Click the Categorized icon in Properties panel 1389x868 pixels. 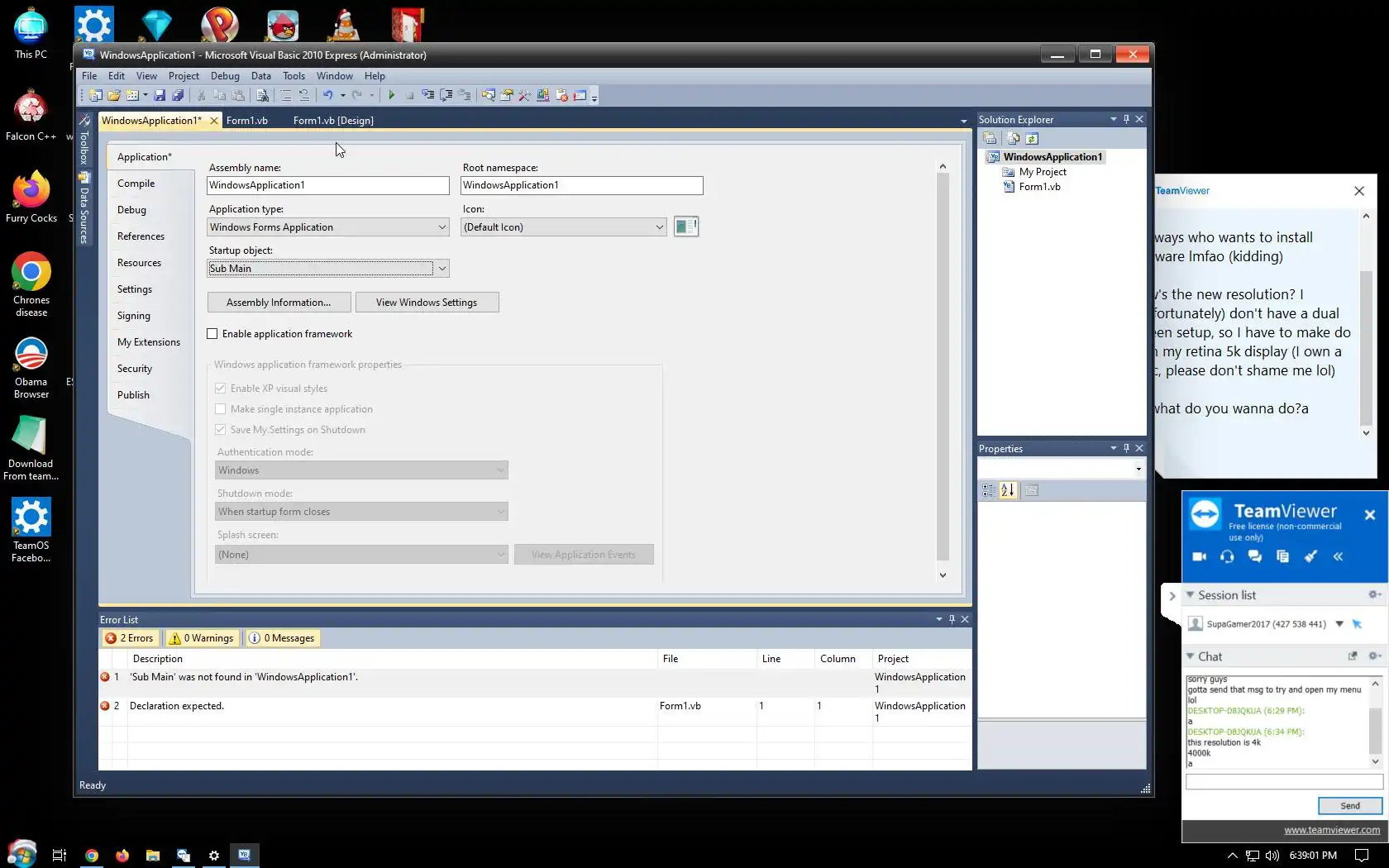pos(989,490)
